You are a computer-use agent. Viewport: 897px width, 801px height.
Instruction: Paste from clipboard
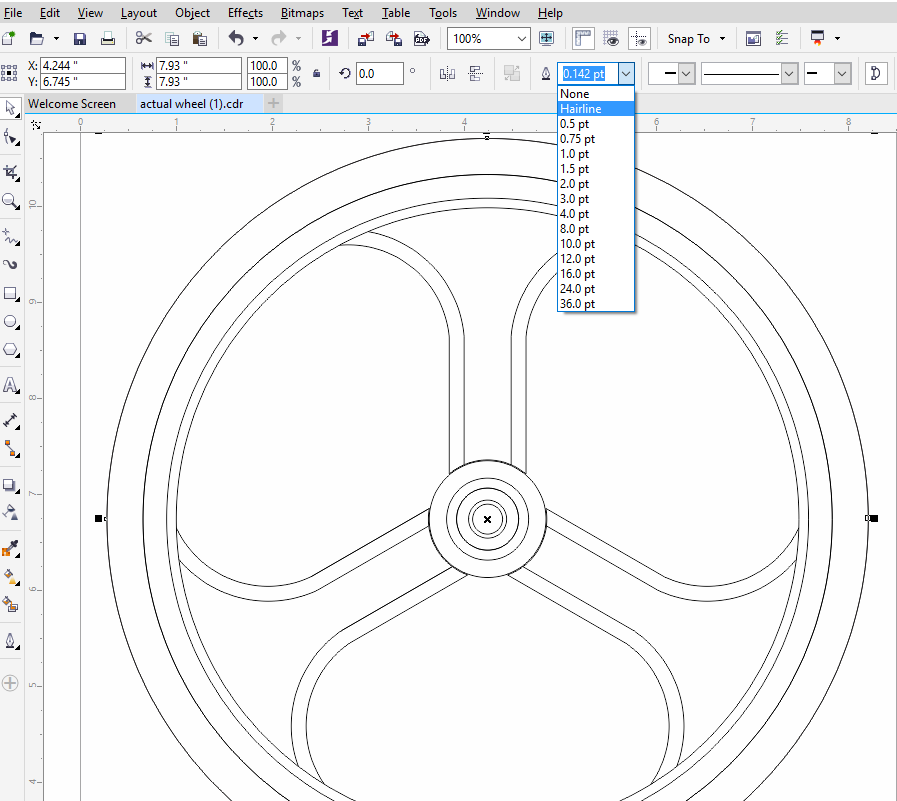coord(199,39)
